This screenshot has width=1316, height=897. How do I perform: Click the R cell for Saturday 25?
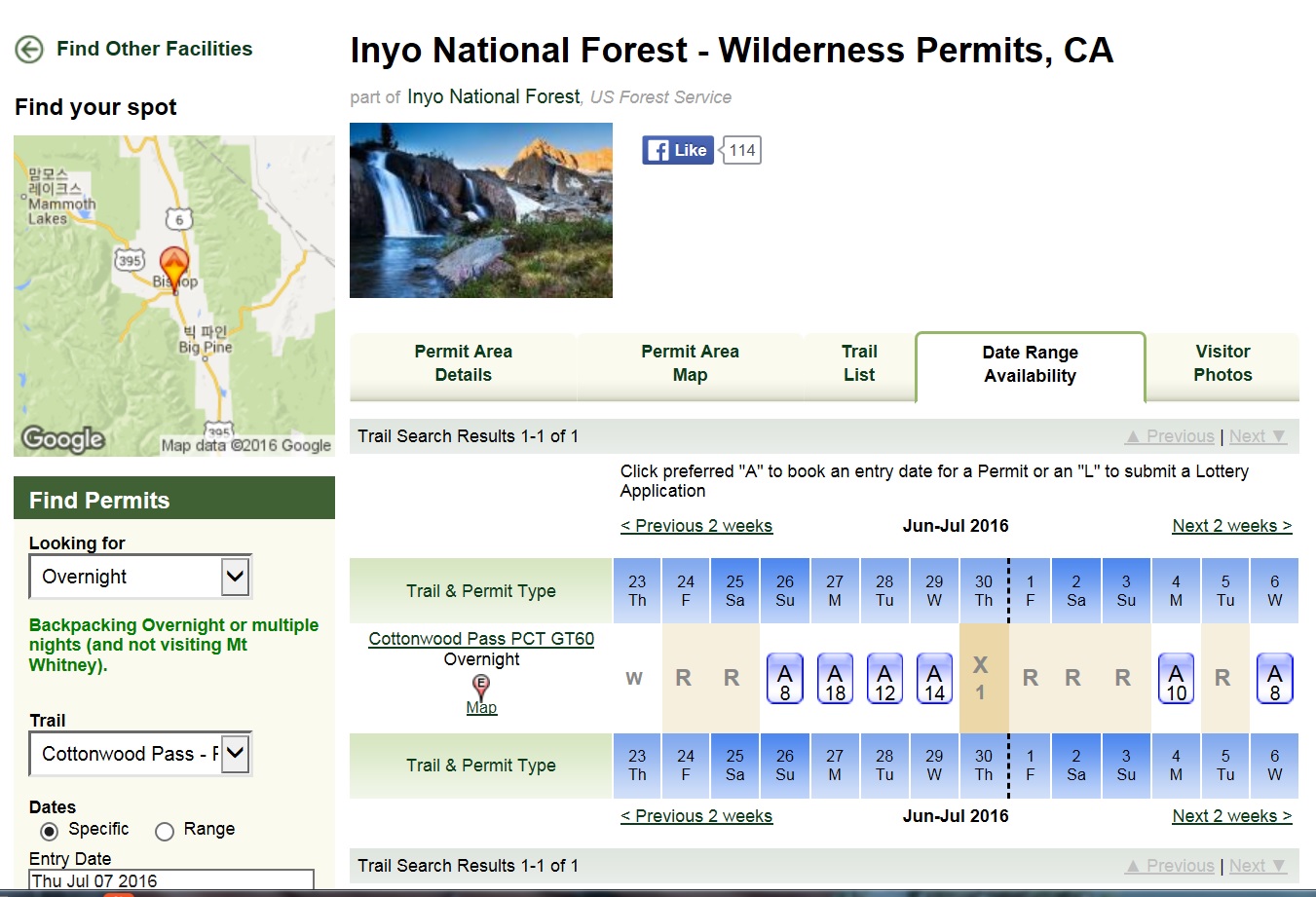(733, 679)
